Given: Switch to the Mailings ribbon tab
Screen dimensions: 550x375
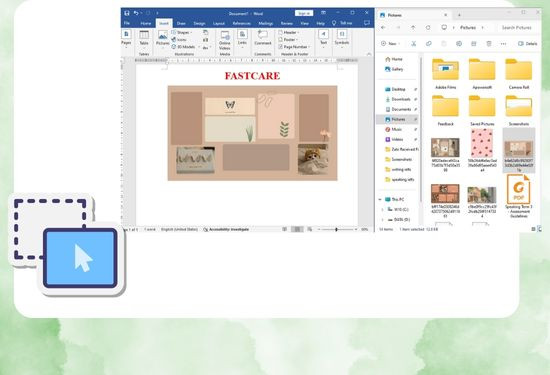Looking at the screenshot, I should pyautogui.click(x=266, y=24).
